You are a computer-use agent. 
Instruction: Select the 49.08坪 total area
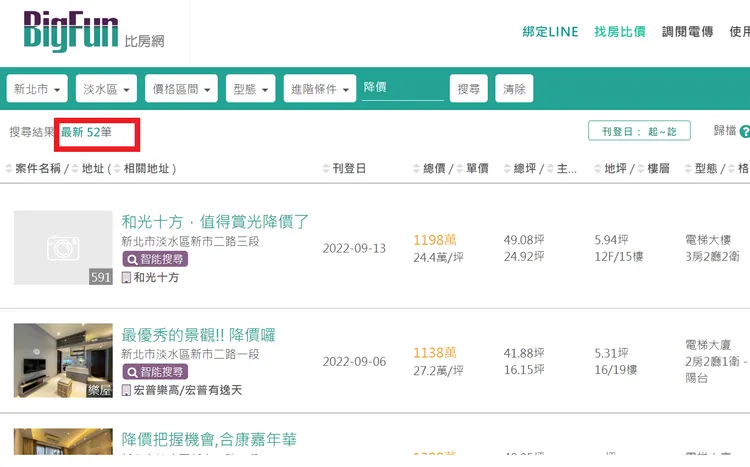pos(524,240)
